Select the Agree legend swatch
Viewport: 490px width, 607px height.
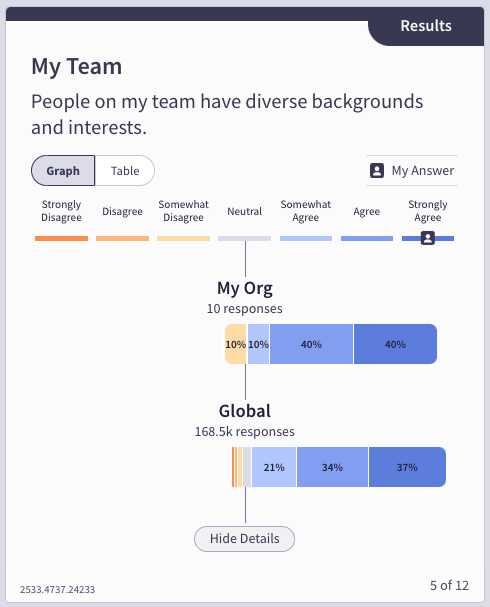click(x=367, y=238)
